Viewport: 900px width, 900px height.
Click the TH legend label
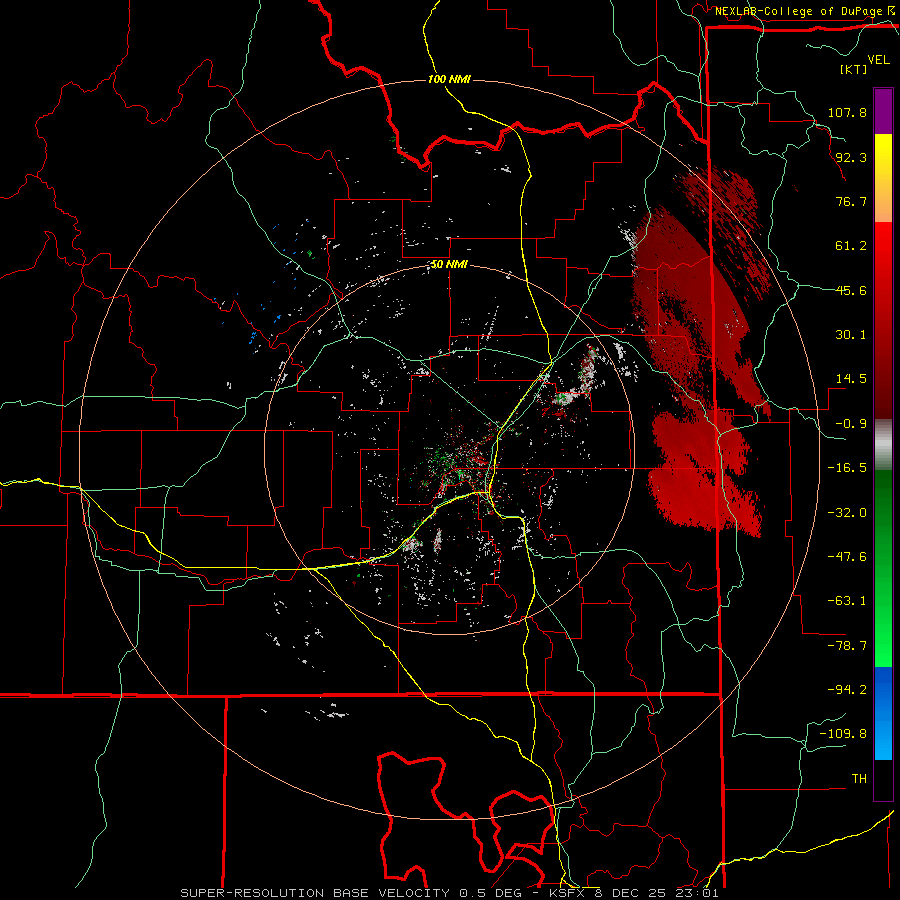click(x=859, y=778)
